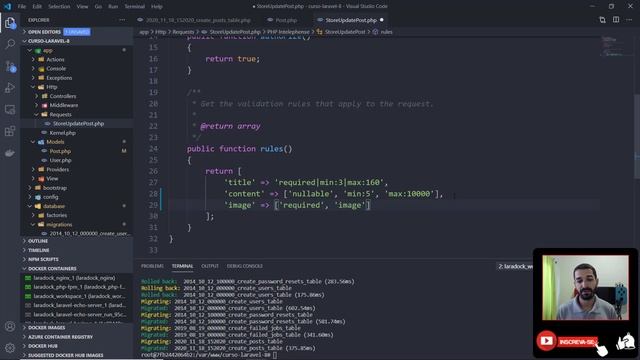Viewport: 640px width, 360px height.
Task: Expand the Open Editors section
Action: [77, 32]
